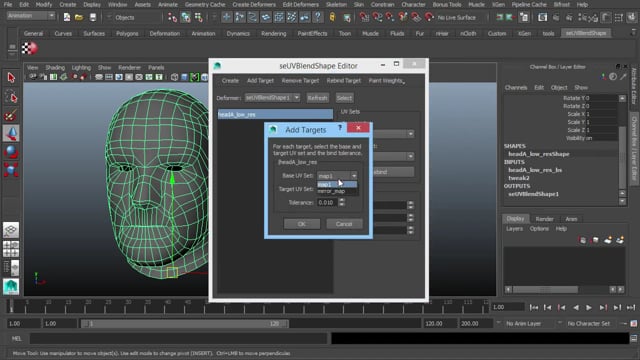Open the Base UV Set dropdown
Viewport: 640px width, 360px height.
[337, 176]
